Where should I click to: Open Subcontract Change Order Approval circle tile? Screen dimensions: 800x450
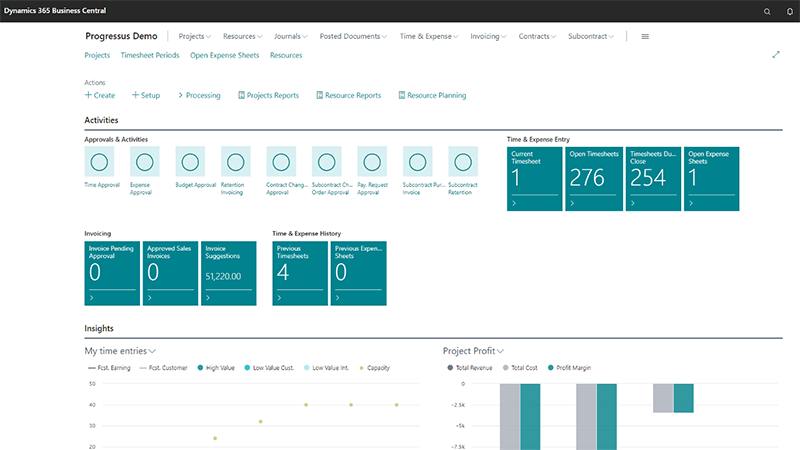tap(327, 162)
